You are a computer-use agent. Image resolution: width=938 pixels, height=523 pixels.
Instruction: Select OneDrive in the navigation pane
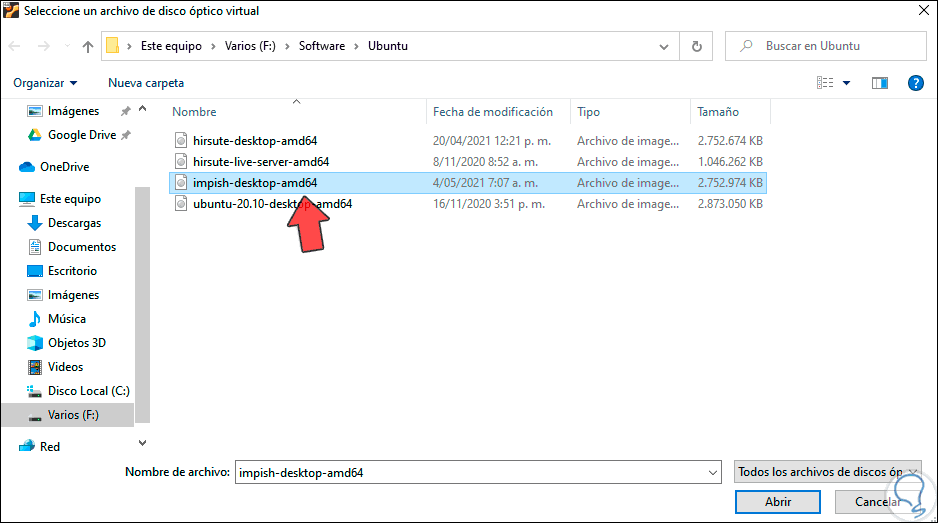pos(64,167)
